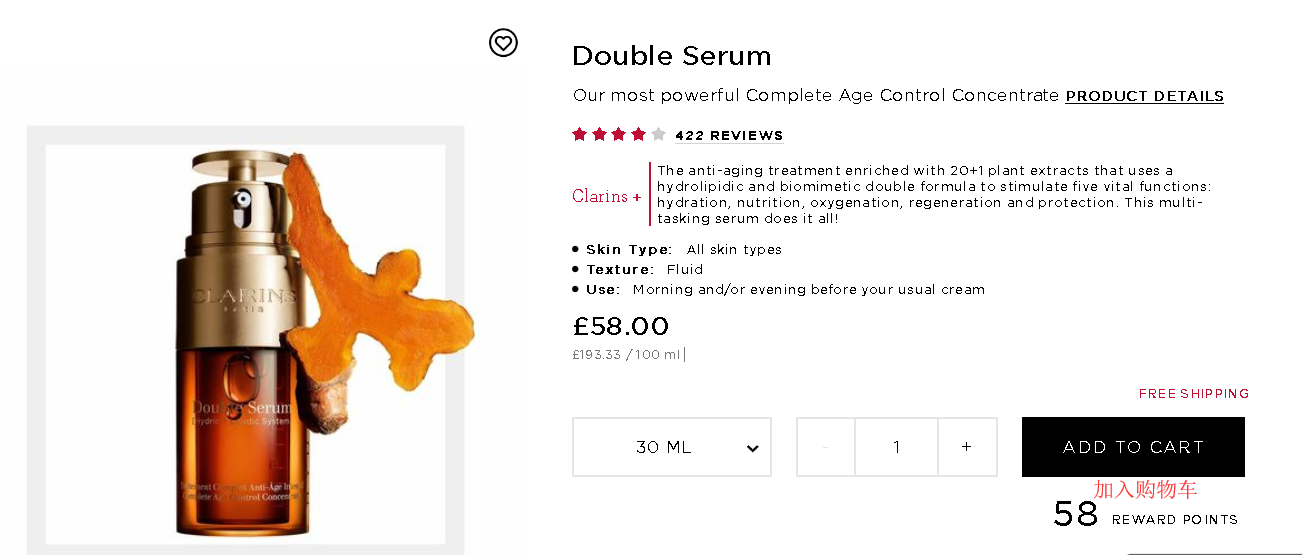Click the FREE SHIPPING text
The image size is (1302, 555).
(1193, 394)
